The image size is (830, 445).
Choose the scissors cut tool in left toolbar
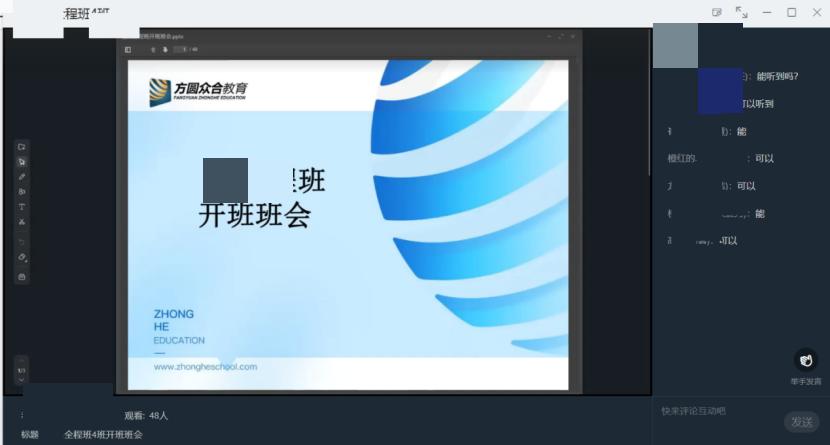coord(22,222)
